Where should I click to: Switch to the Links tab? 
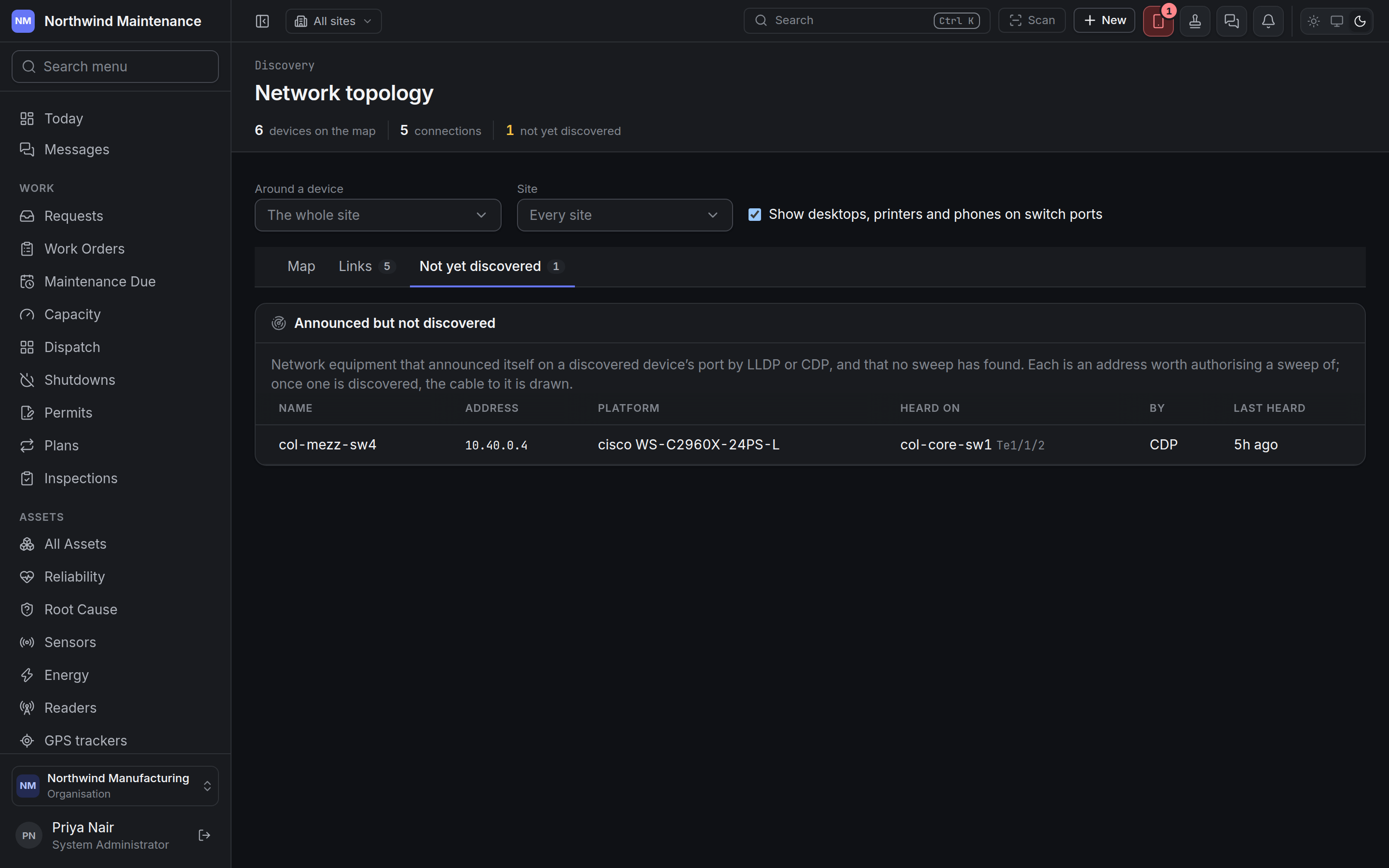pos(366,266)
